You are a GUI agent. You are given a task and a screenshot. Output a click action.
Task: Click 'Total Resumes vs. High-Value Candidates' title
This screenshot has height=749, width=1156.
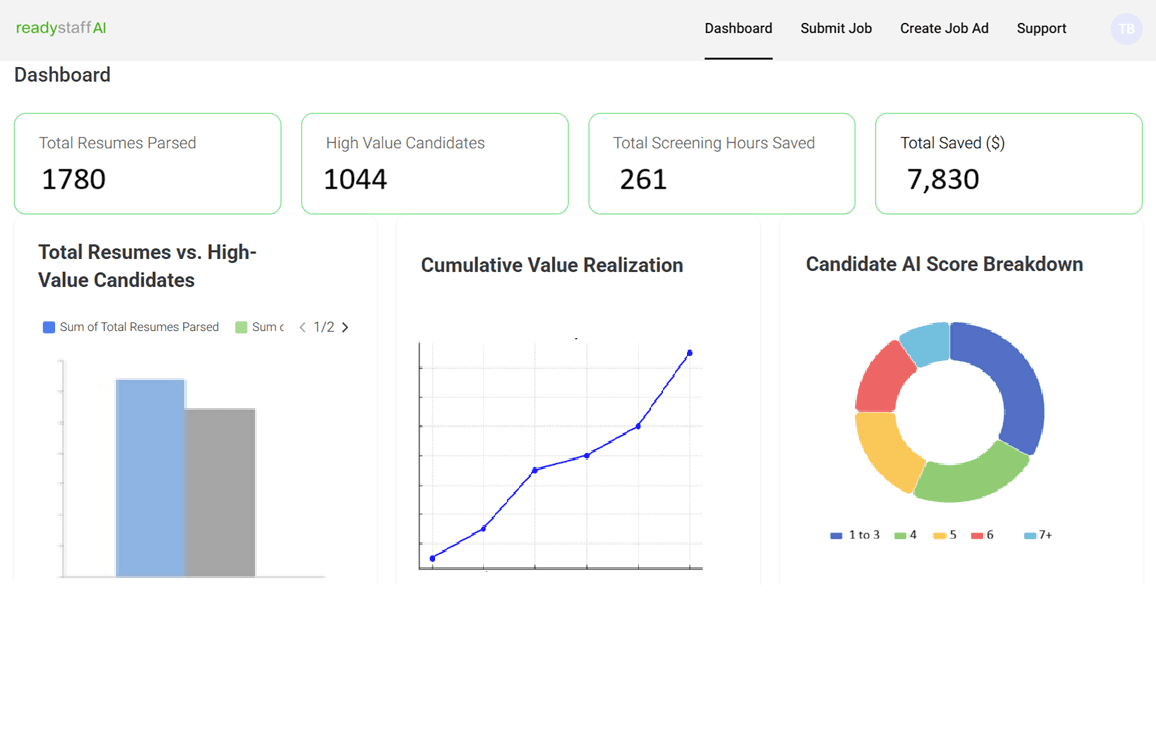pyautogui.click(x=147, y=266)
